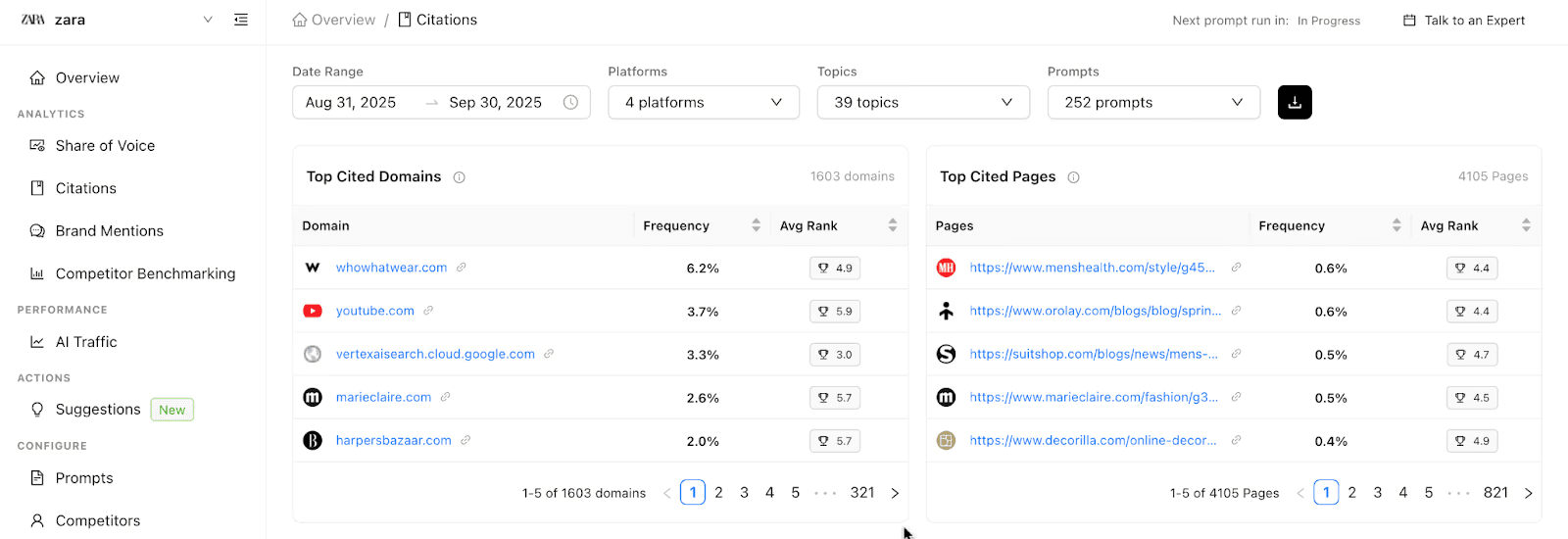Open Prompts configuration page
The width and height of the screenshot is (1568, 539).
click(x=84, y=477)
